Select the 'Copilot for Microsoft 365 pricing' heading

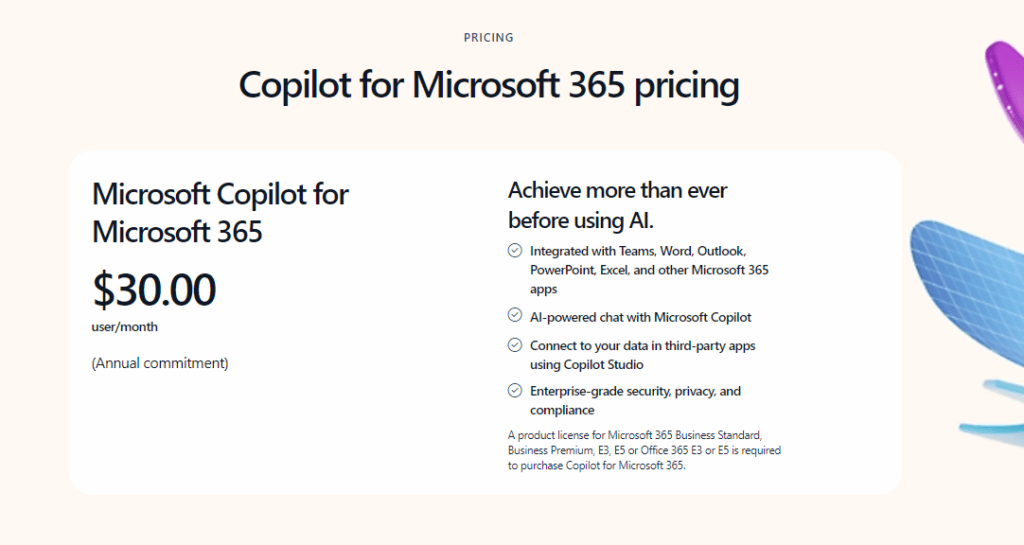(489, 85)
